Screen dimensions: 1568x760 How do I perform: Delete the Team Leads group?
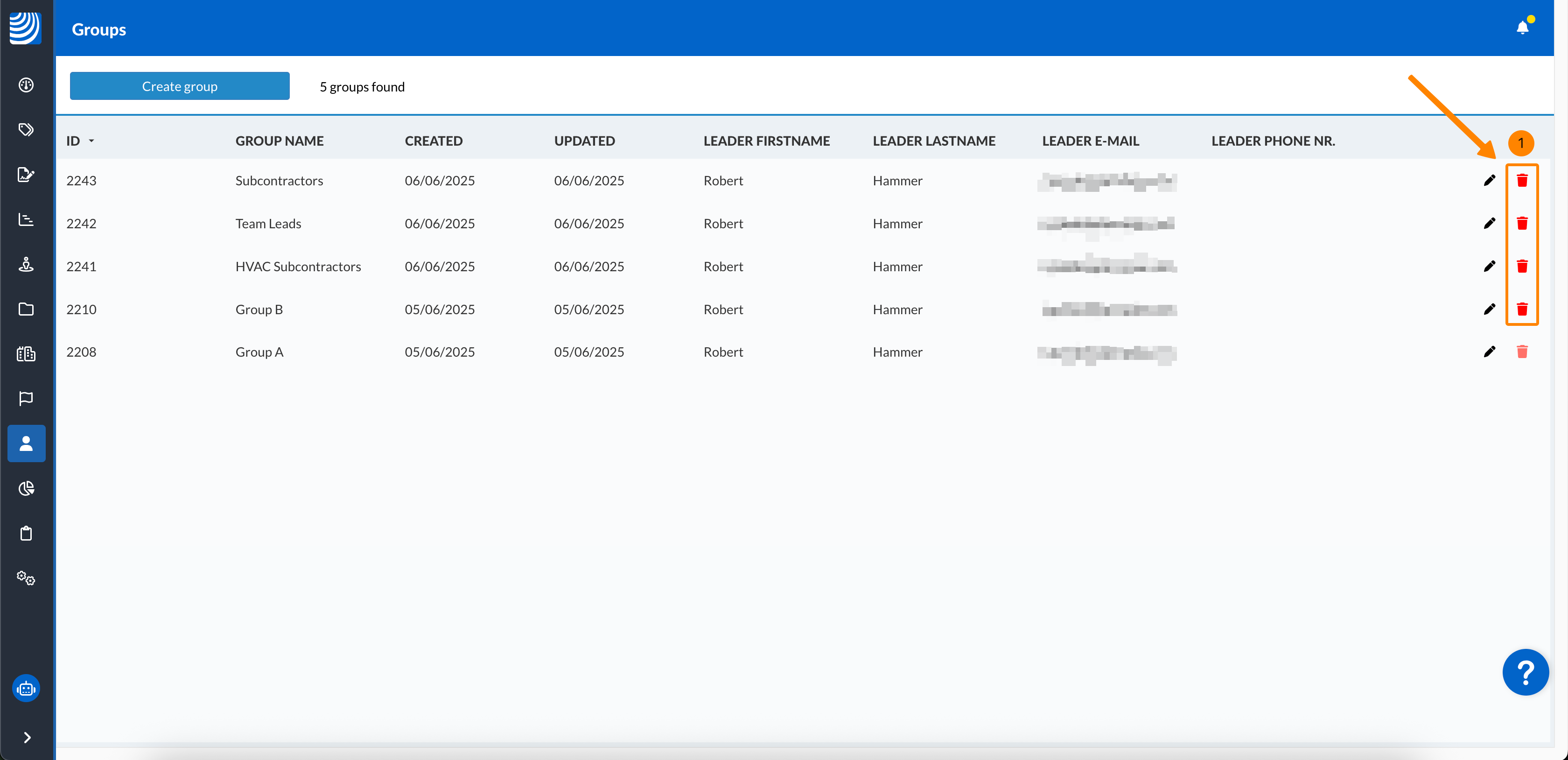(x=1522, y=224)
